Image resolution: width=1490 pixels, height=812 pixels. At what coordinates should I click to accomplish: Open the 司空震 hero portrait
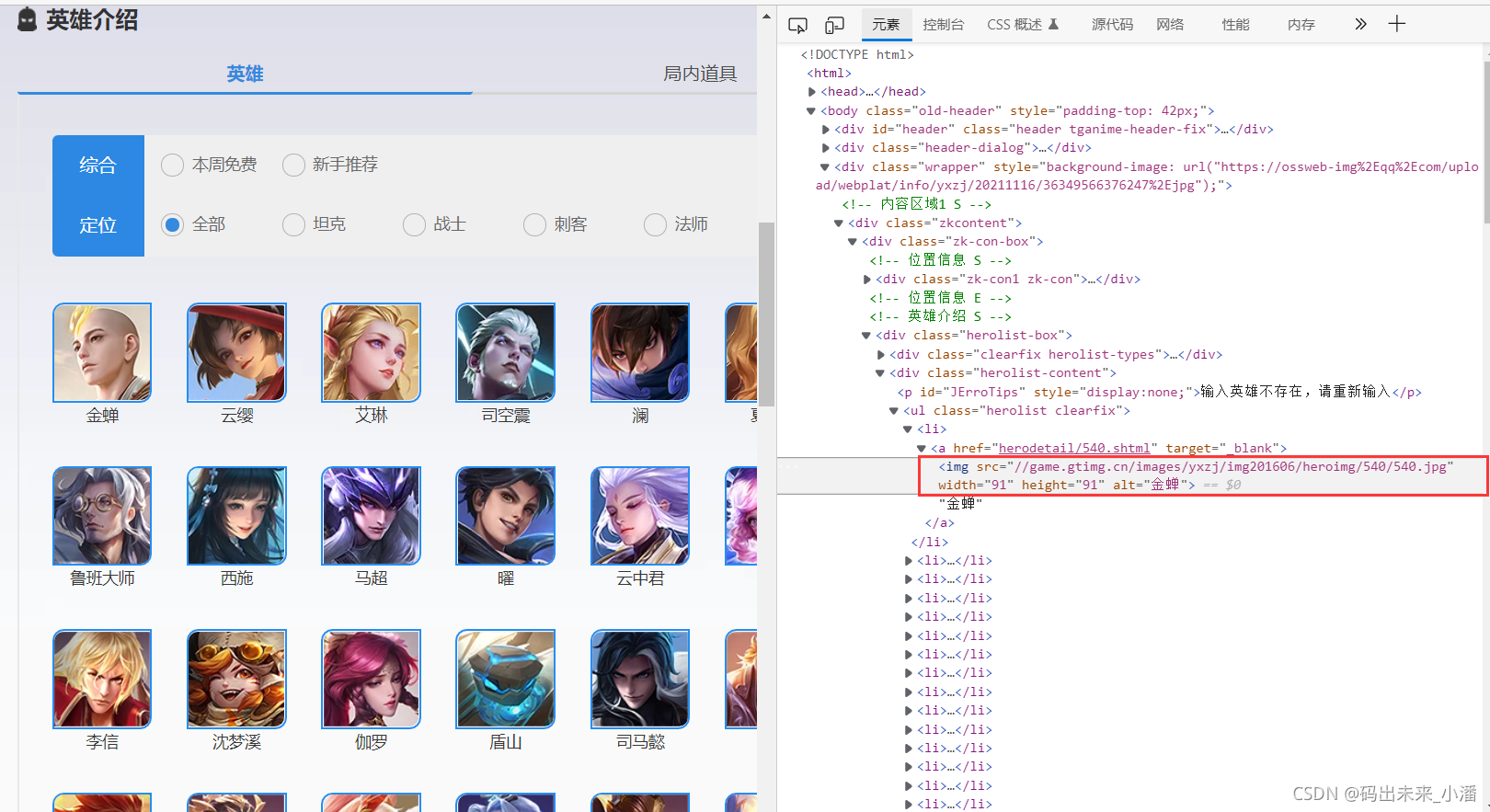506,352
